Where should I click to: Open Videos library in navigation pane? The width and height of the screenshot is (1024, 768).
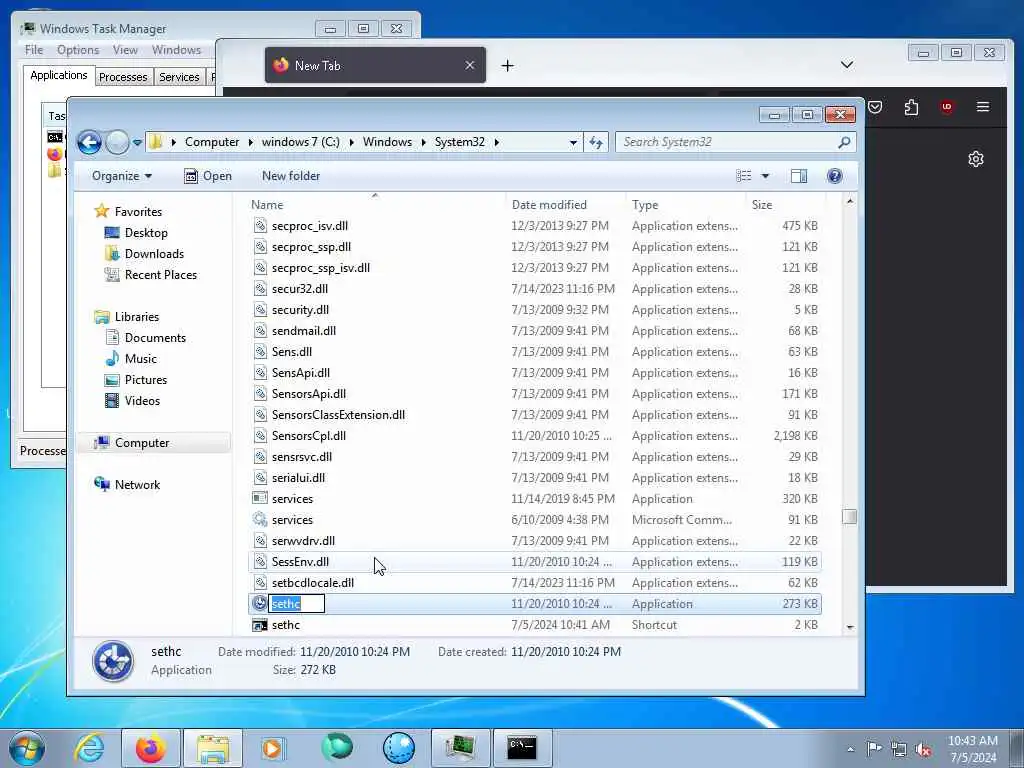point(142,400)
